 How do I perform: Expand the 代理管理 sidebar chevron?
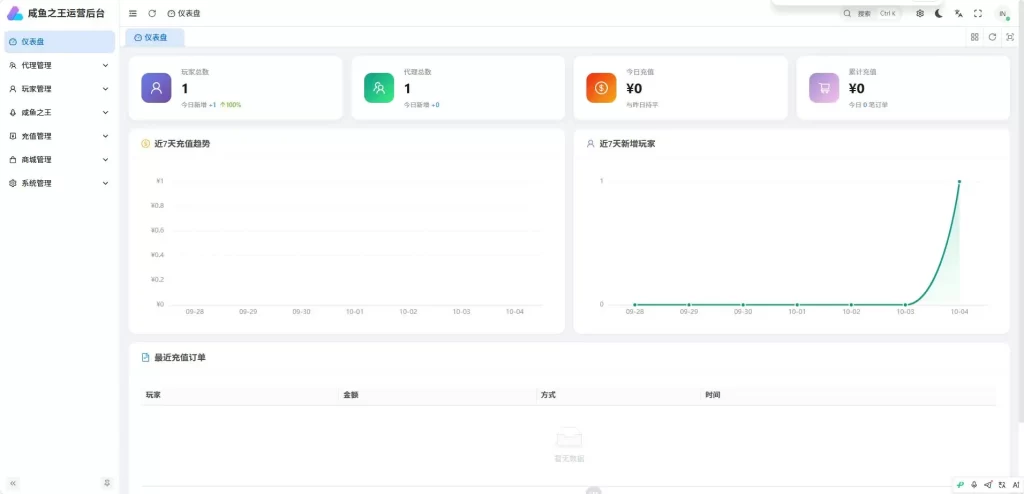click(105, 65)
